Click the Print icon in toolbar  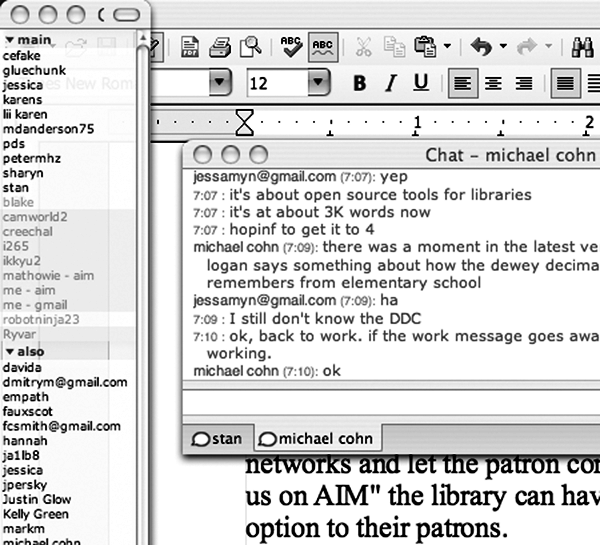(222, 45)
